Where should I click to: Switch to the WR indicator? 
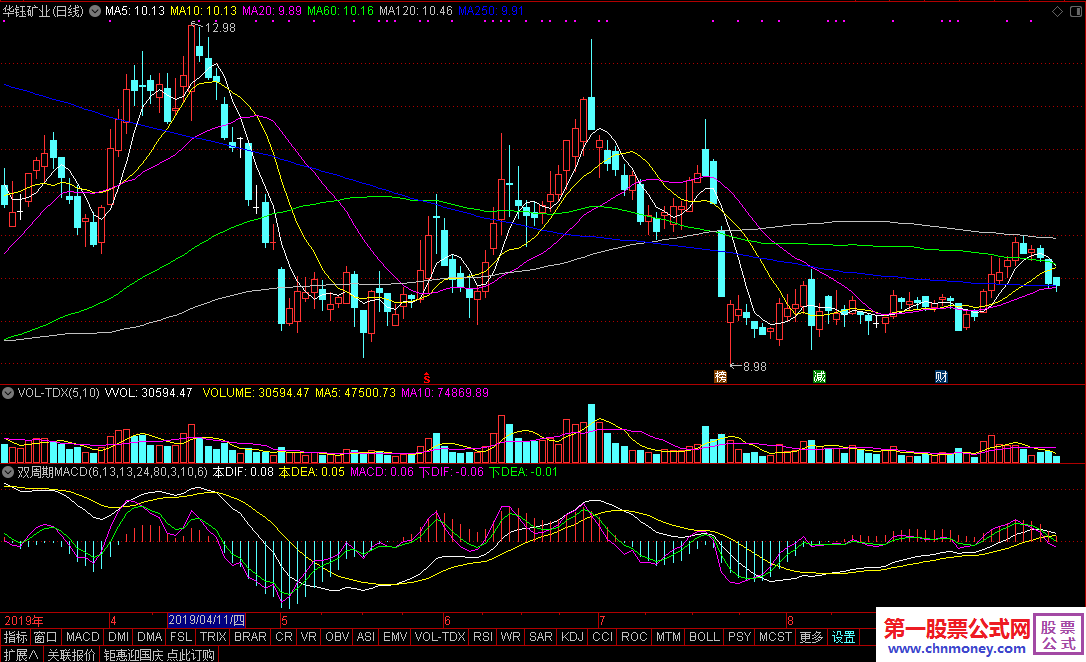pos(510,637)
